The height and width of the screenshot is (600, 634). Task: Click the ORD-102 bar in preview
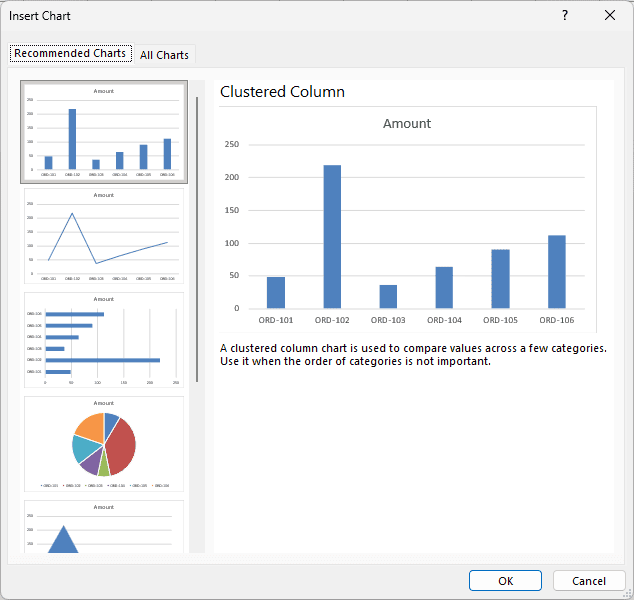(332, 237)
